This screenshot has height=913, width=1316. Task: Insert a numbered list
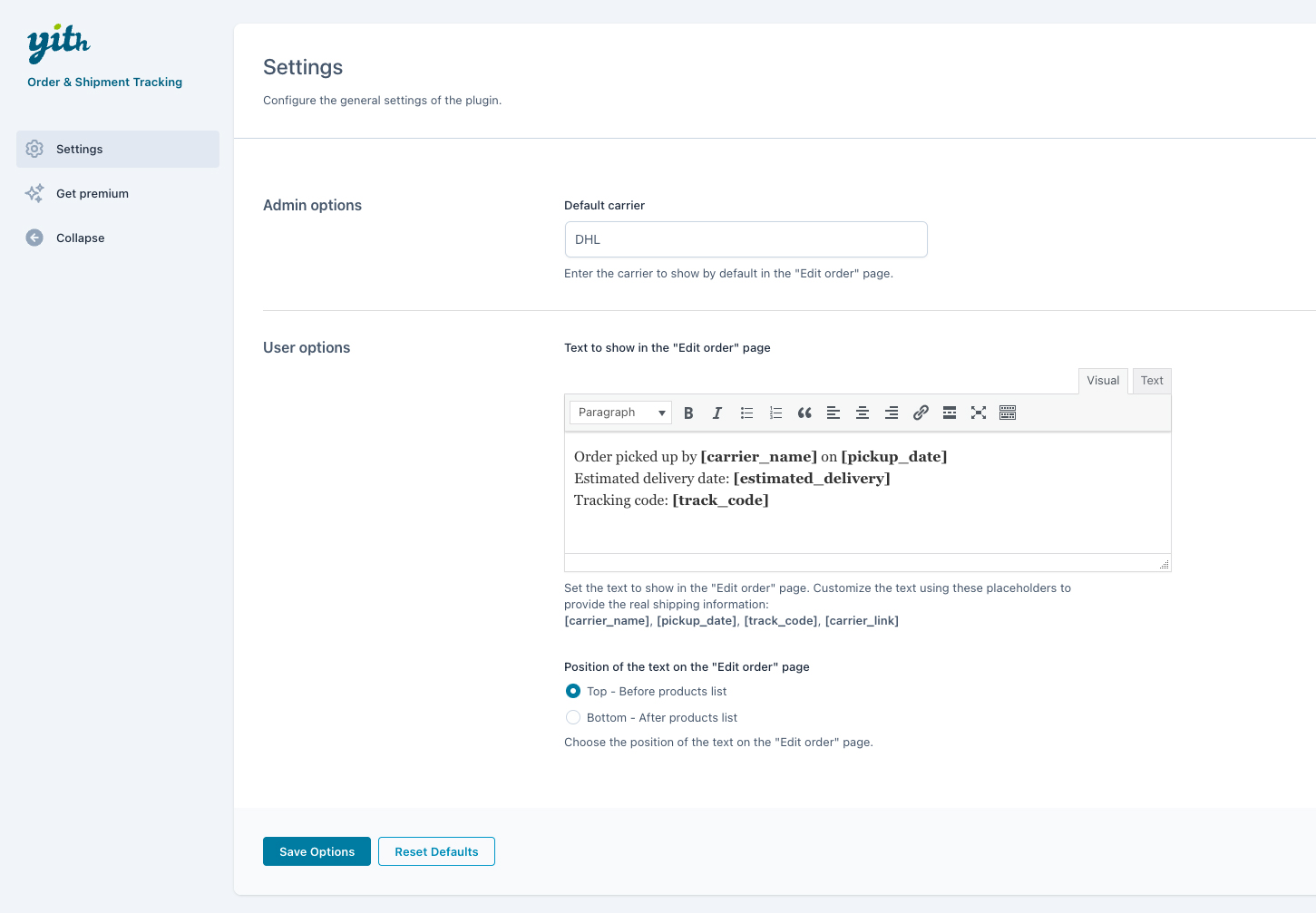click(x=775, y=413)
